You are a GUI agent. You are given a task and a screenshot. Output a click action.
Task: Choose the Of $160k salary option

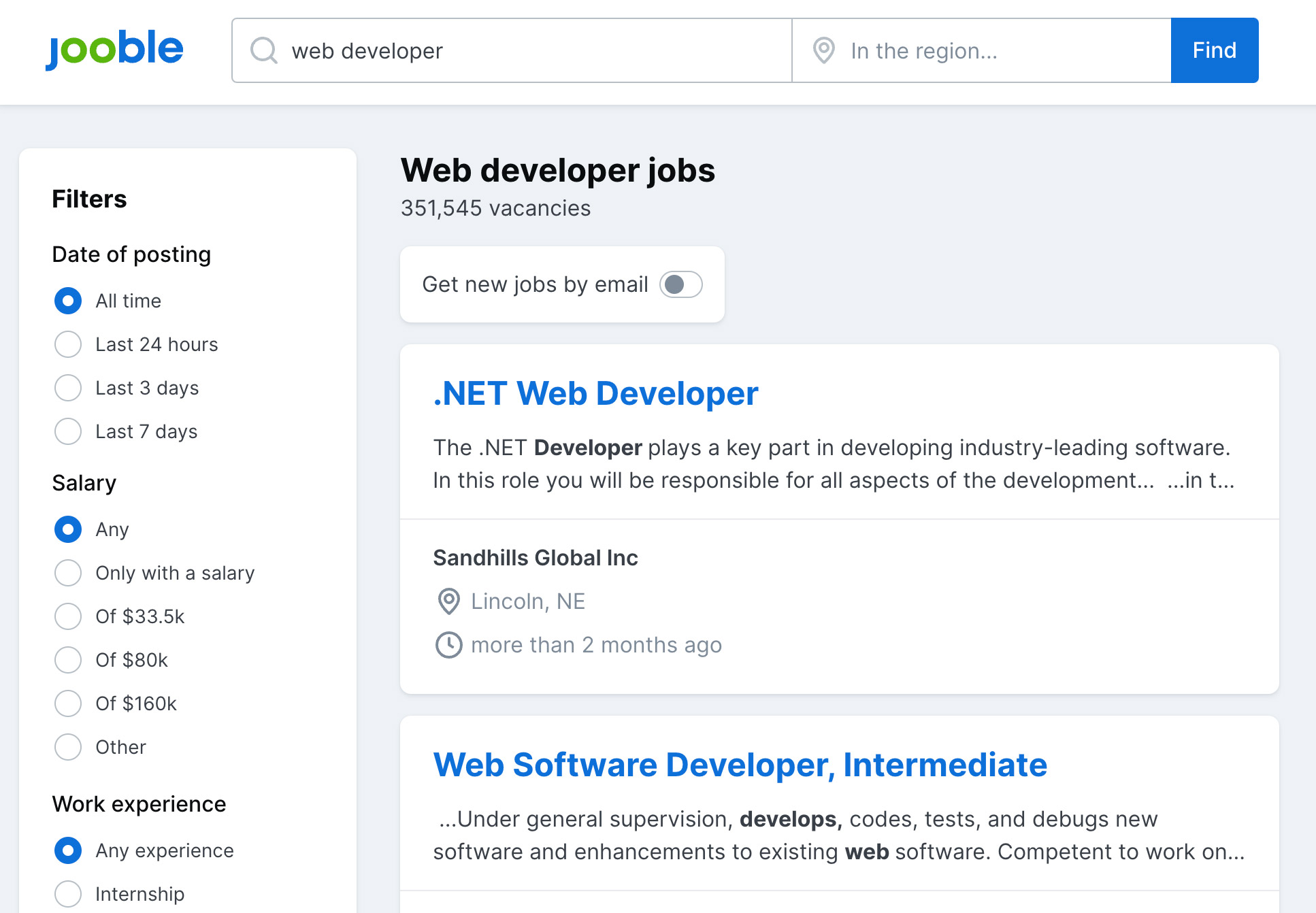68,703
